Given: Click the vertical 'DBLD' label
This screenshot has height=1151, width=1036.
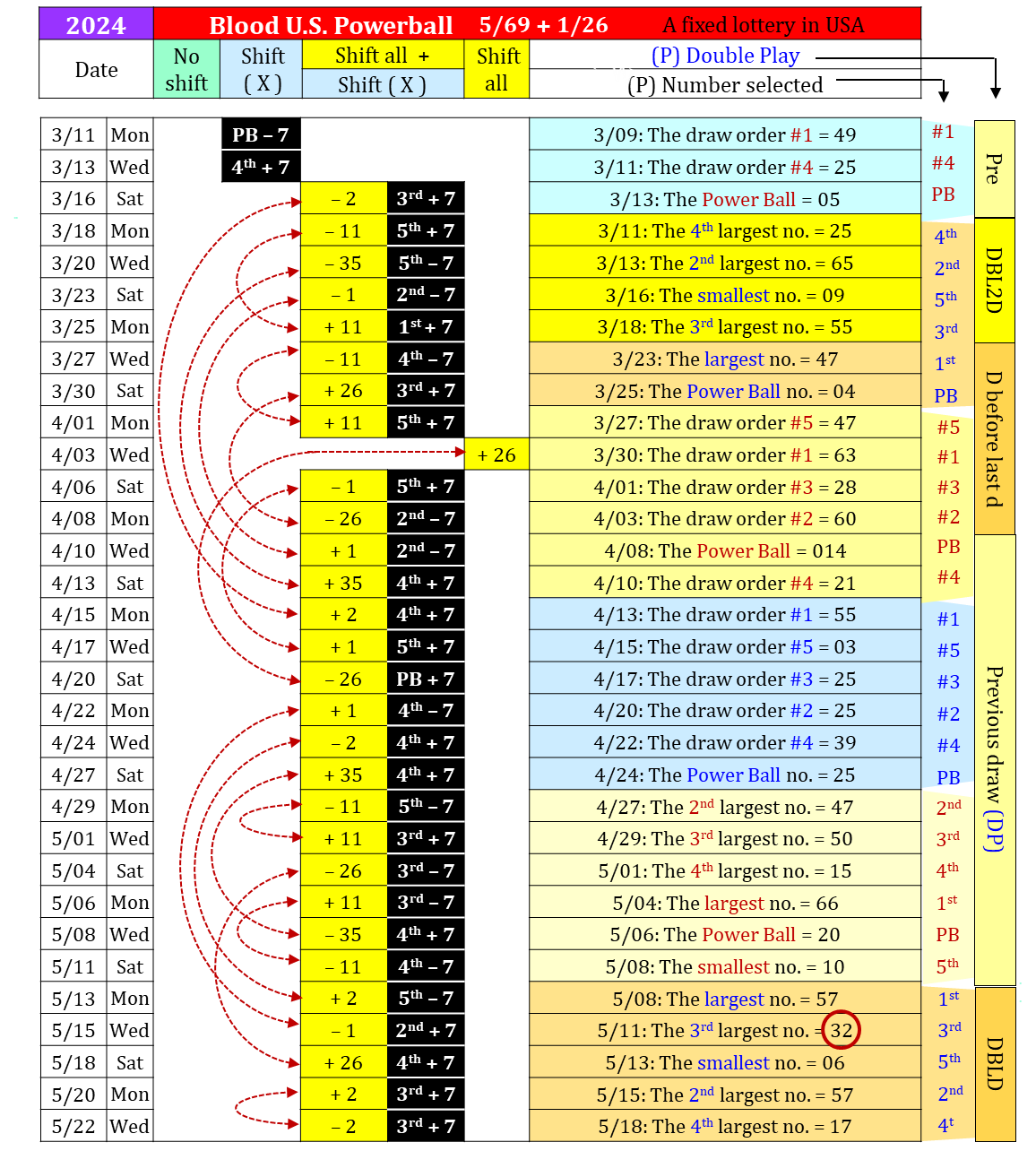Looking at the screenshot, I should [x=994, y=1063].
